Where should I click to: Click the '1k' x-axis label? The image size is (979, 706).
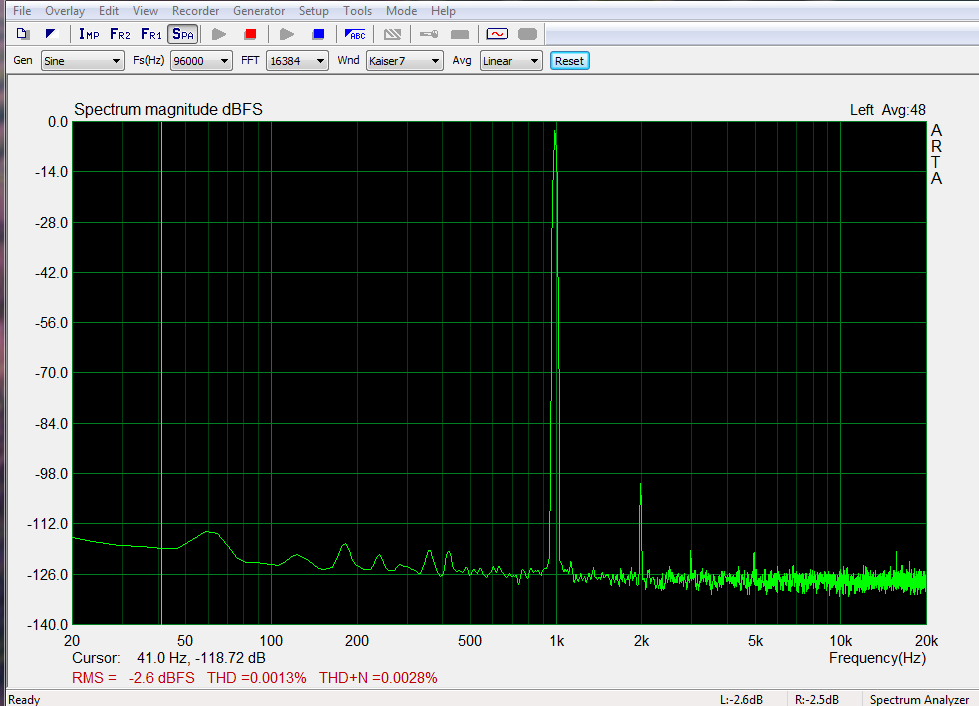click(x=556, y=641)
